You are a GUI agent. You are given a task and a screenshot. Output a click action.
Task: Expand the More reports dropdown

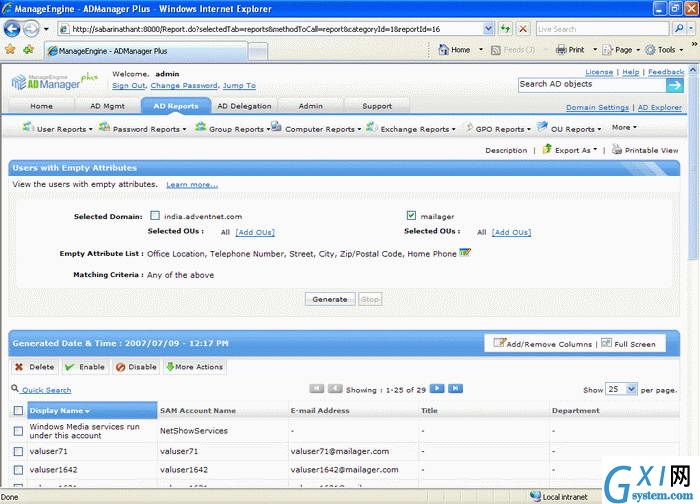click(624, 128)
